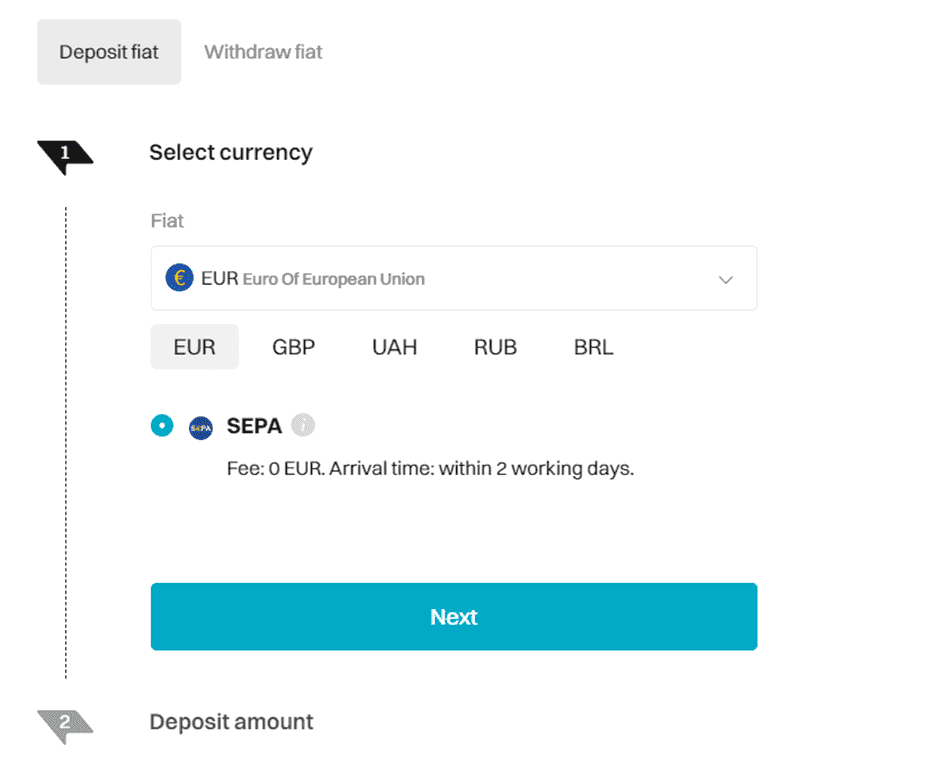Viewport: 940px width, 772px height.
Task: Select the SEPA radio button
Action: [x=161, y=425]
